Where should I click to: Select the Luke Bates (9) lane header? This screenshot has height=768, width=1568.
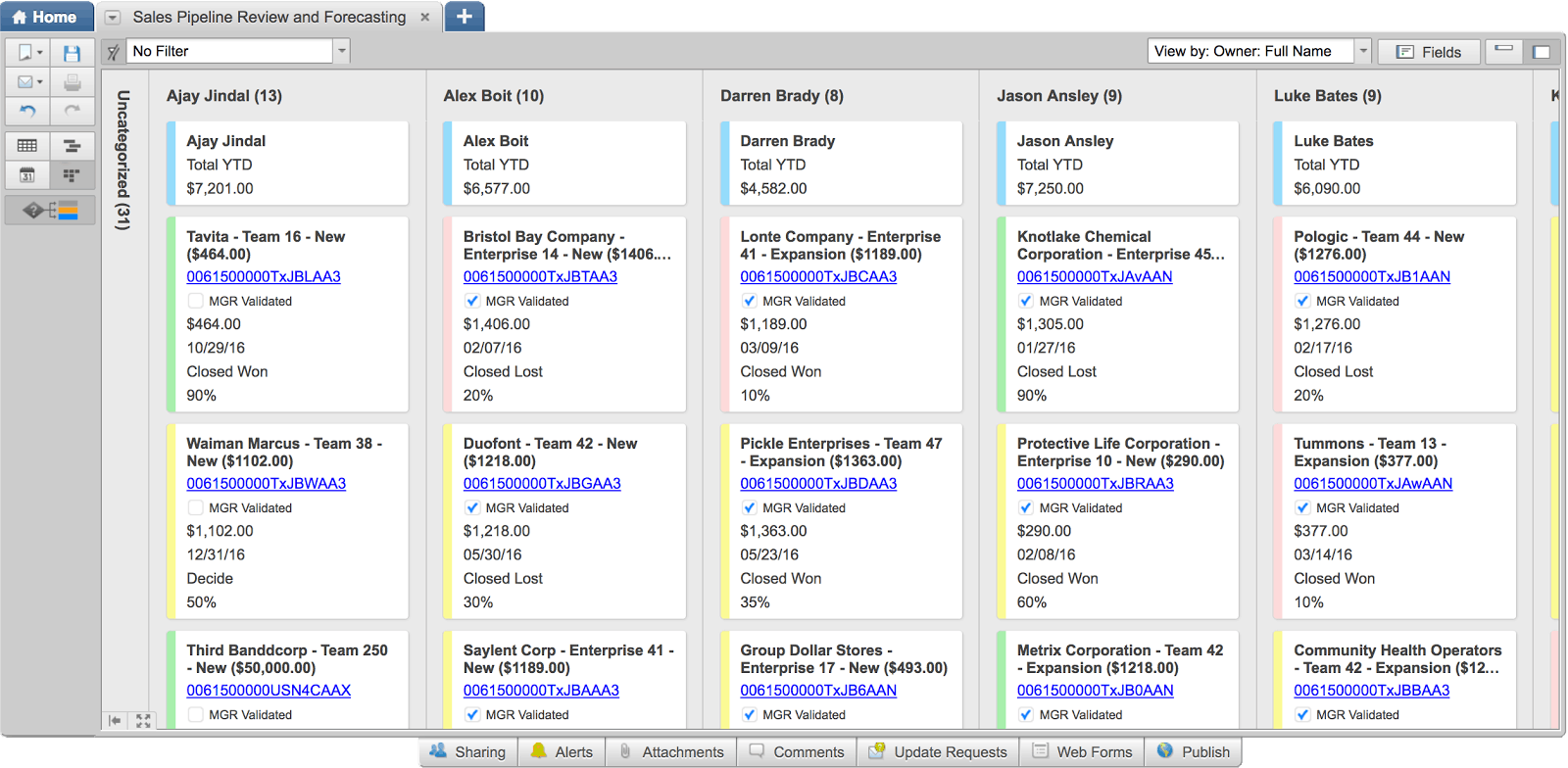[x=1328, y=95]
